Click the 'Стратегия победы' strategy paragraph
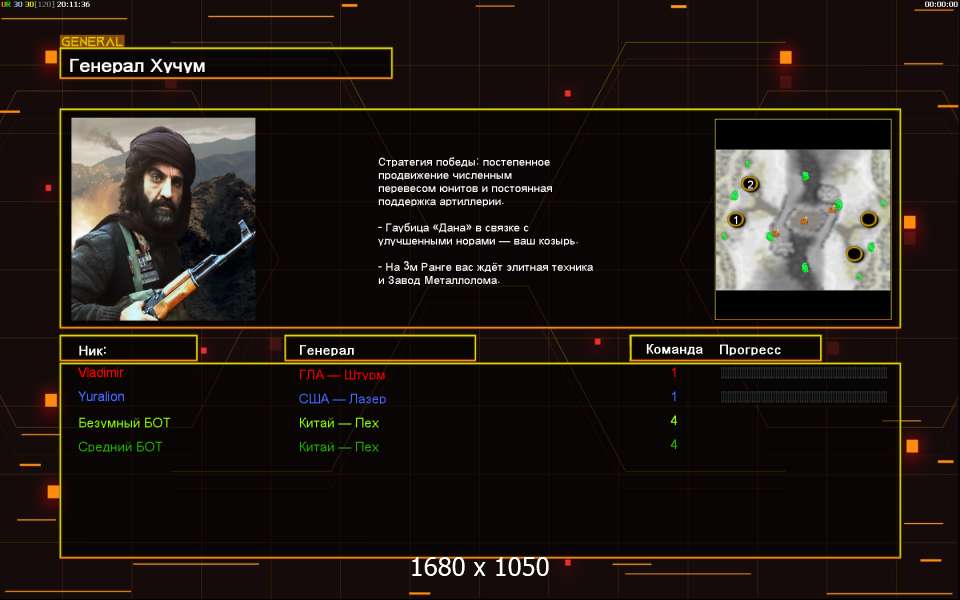Viewport: 960px width, 600px height. 465,182
